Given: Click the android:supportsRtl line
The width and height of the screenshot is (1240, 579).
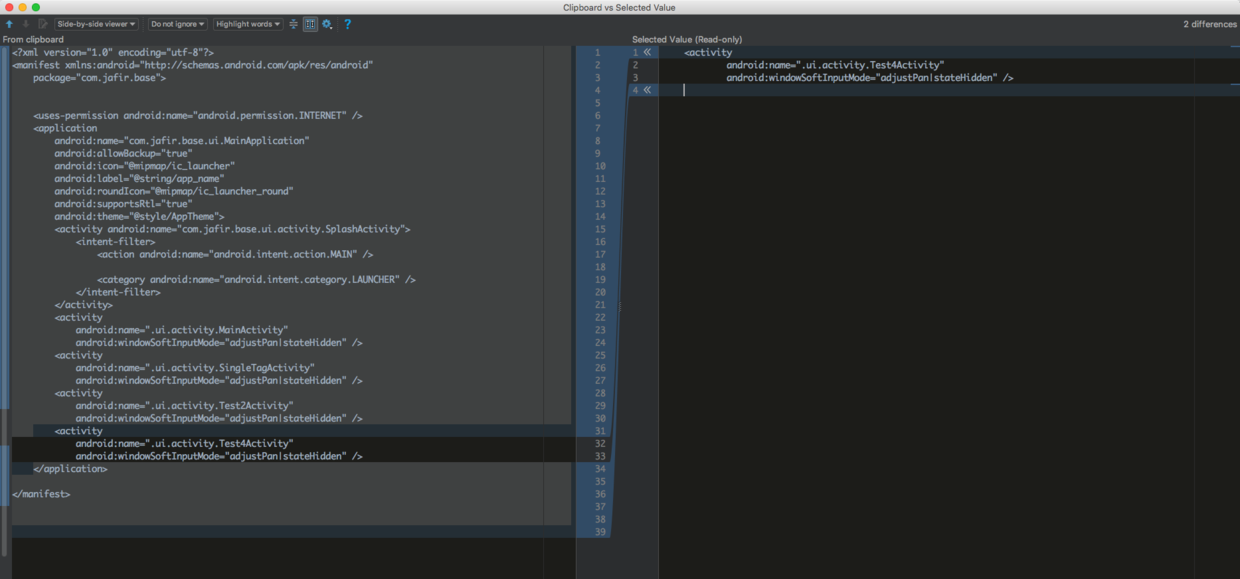Looking at the screenshot, I should [123, 204].
